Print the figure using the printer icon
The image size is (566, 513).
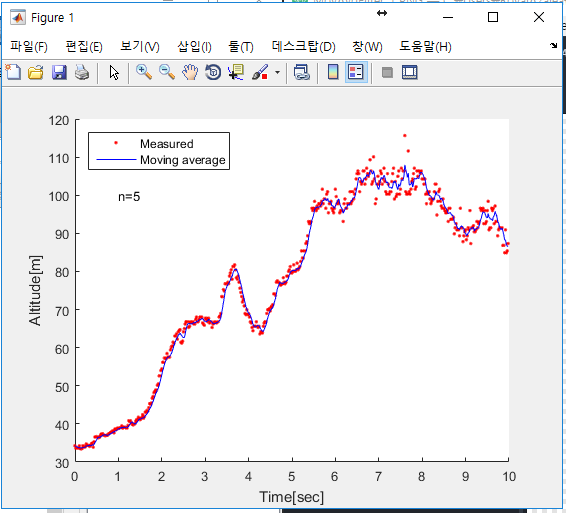(82, 72)
